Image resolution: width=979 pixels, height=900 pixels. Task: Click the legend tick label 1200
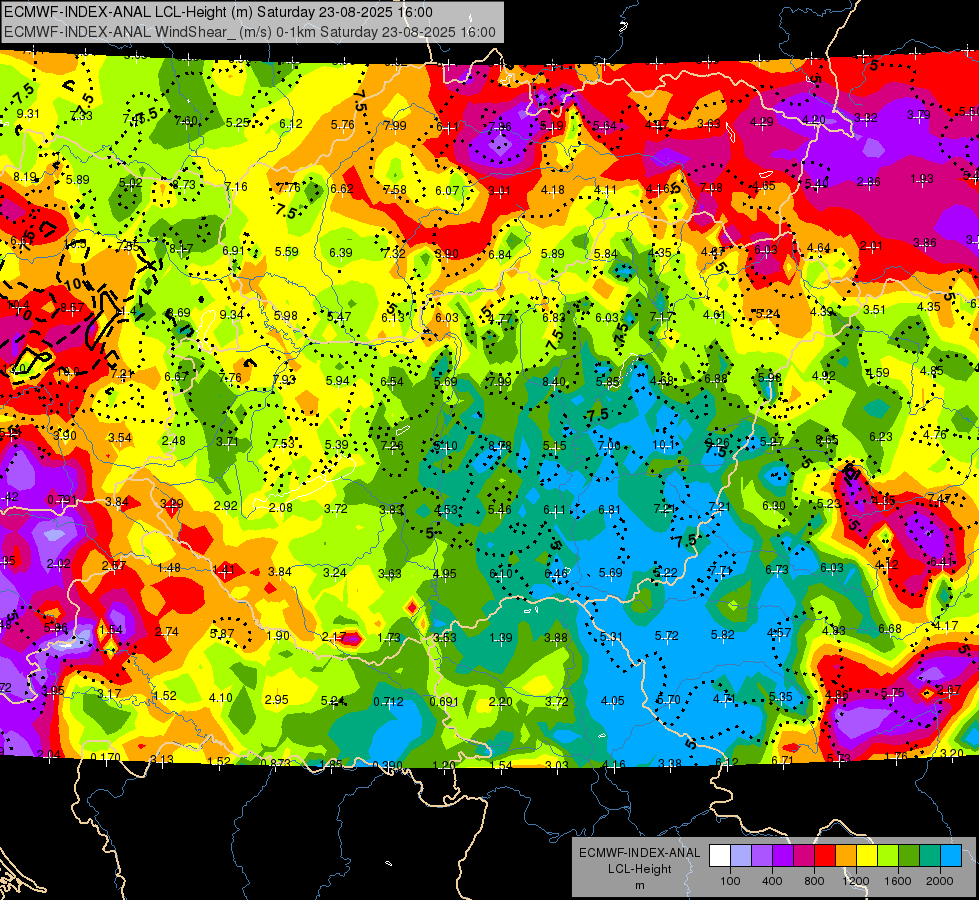coord(855,881)
